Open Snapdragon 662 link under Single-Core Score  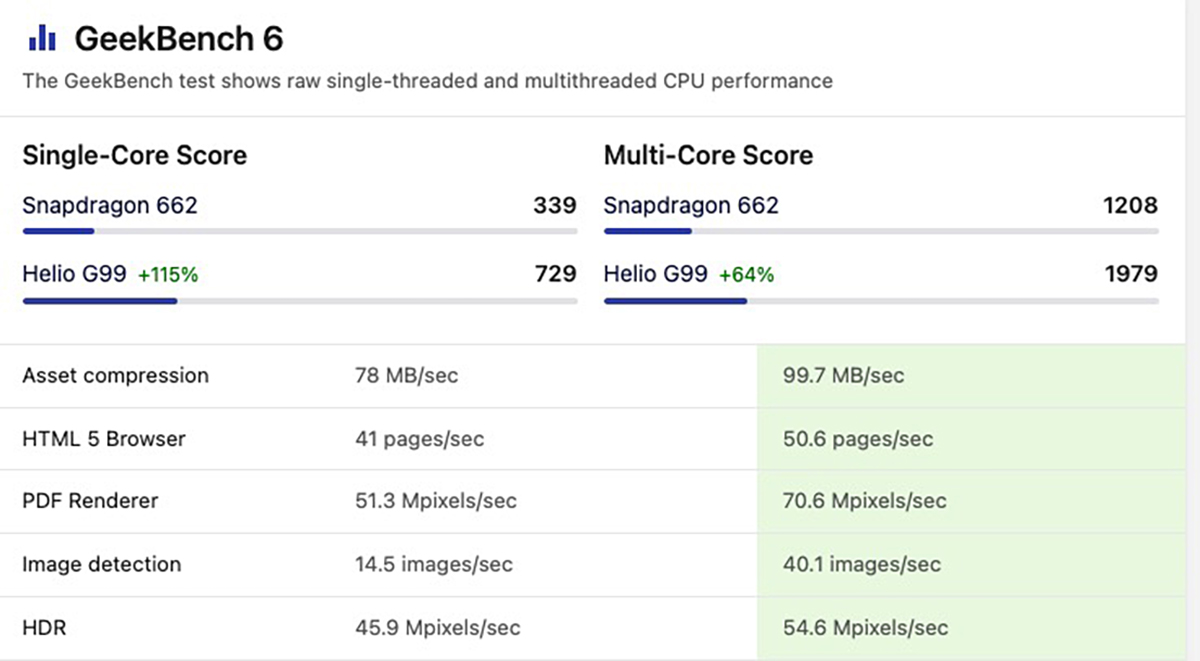point(110,206)
